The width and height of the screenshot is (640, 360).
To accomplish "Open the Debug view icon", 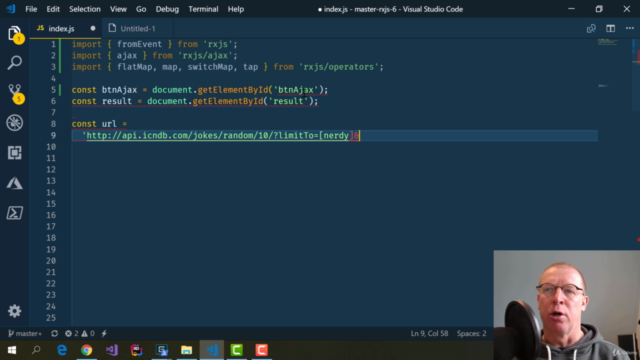I will tap(15, 123).
